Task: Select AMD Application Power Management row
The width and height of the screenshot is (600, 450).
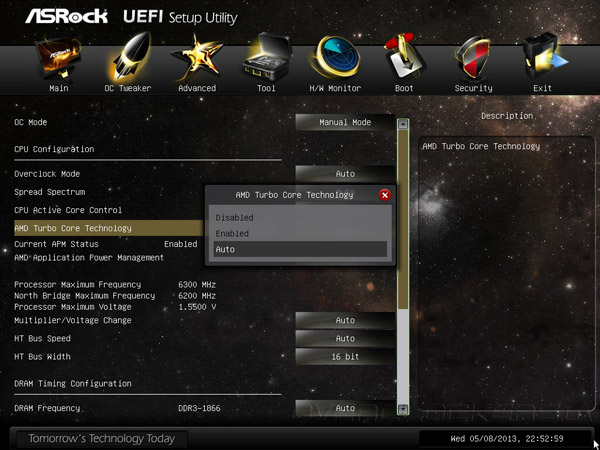Action: pos(89,258)
